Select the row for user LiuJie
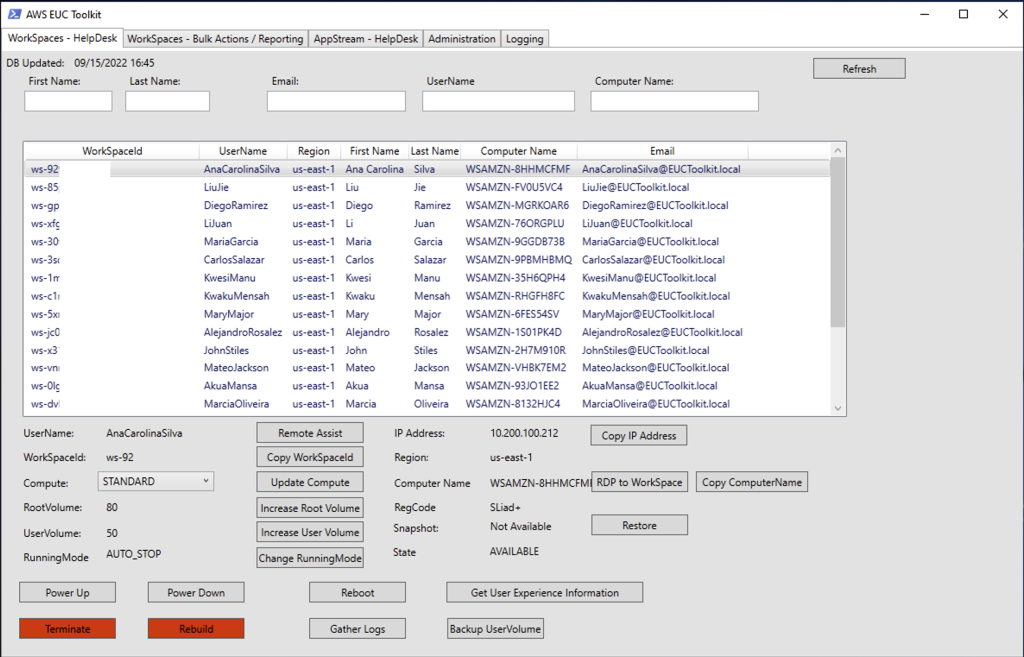1024x657 pixels. pyautogui.click(x=400, y=187)
